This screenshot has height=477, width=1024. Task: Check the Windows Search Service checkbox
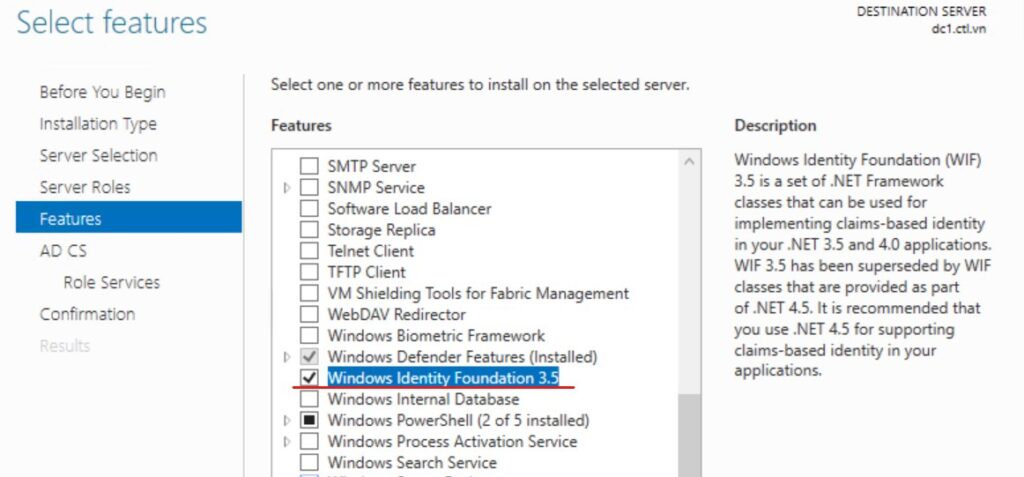pos(310,462)
